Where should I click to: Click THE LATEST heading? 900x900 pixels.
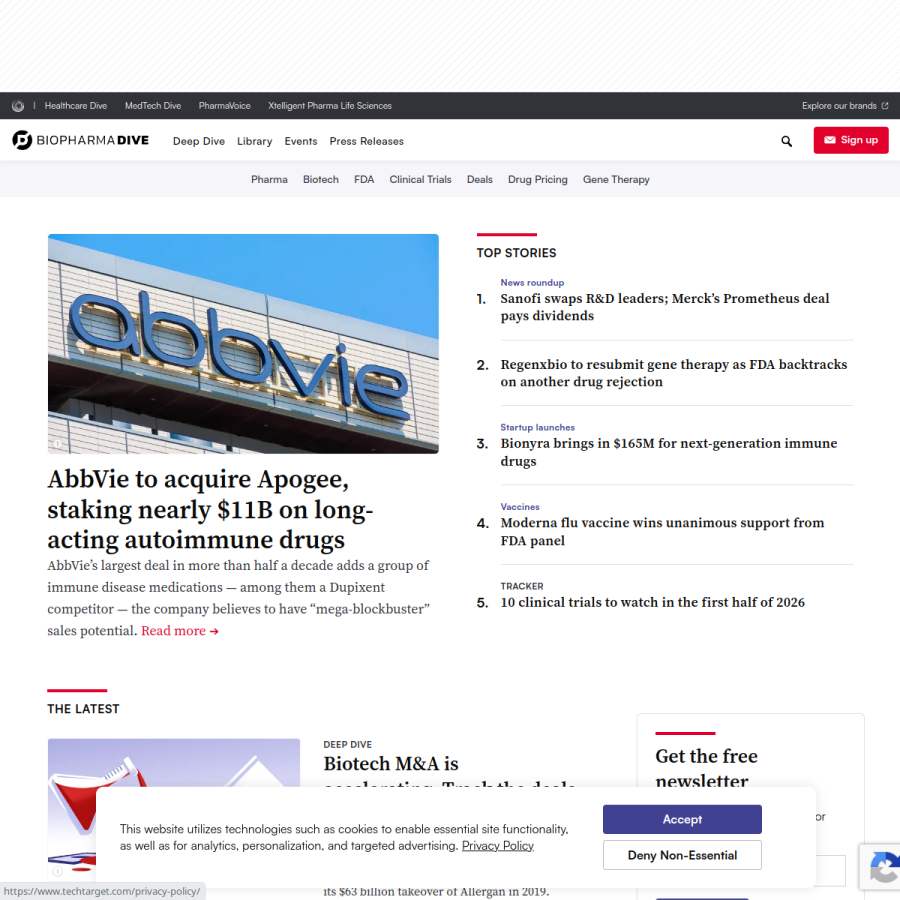[x=83, y=709]
